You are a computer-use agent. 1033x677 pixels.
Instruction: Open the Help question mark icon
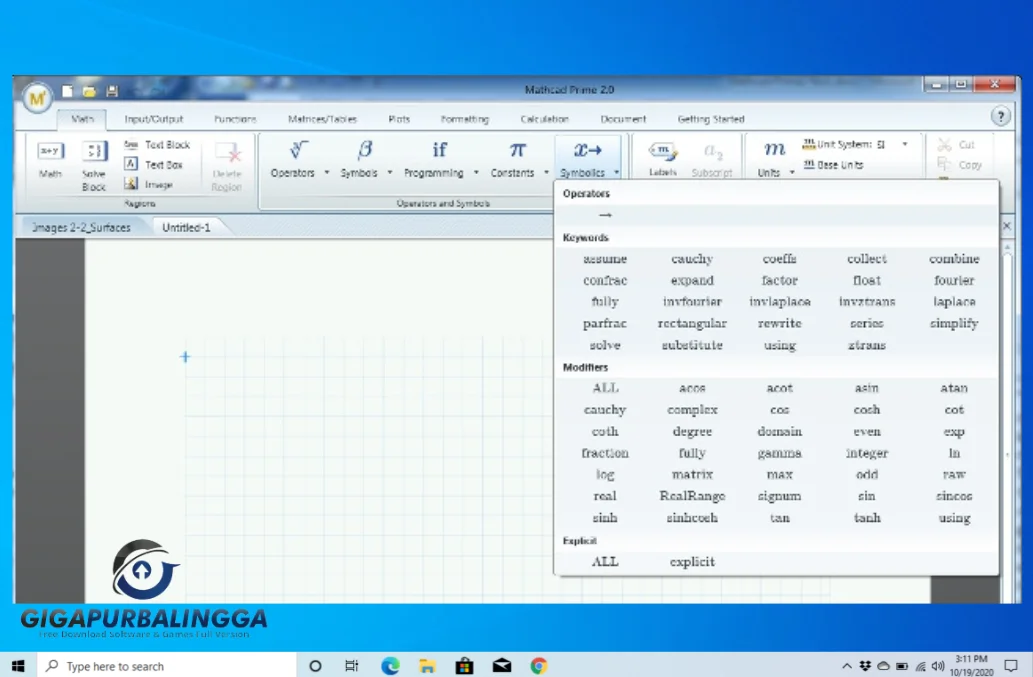1001,117
